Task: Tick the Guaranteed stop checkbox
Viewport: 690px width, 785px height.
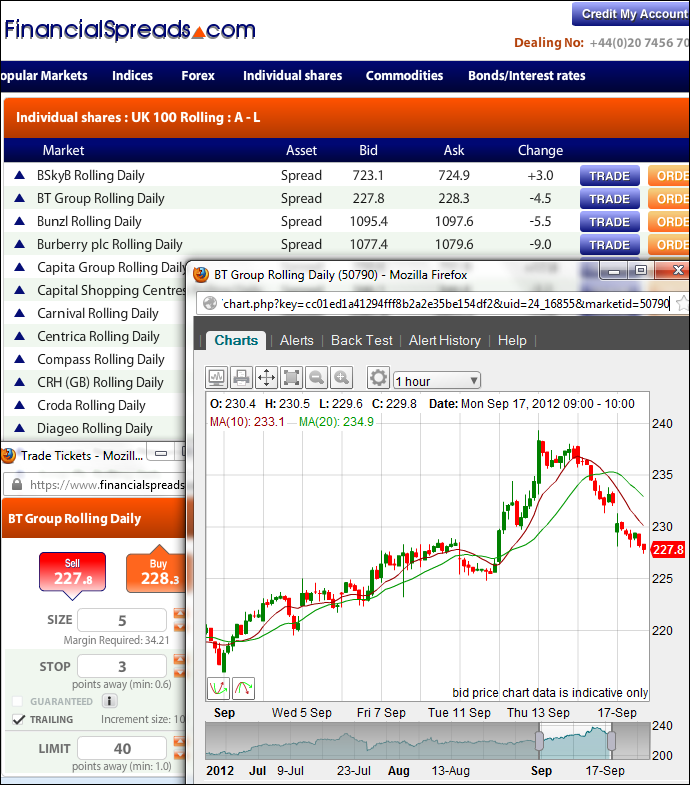Action: (18, 702)
